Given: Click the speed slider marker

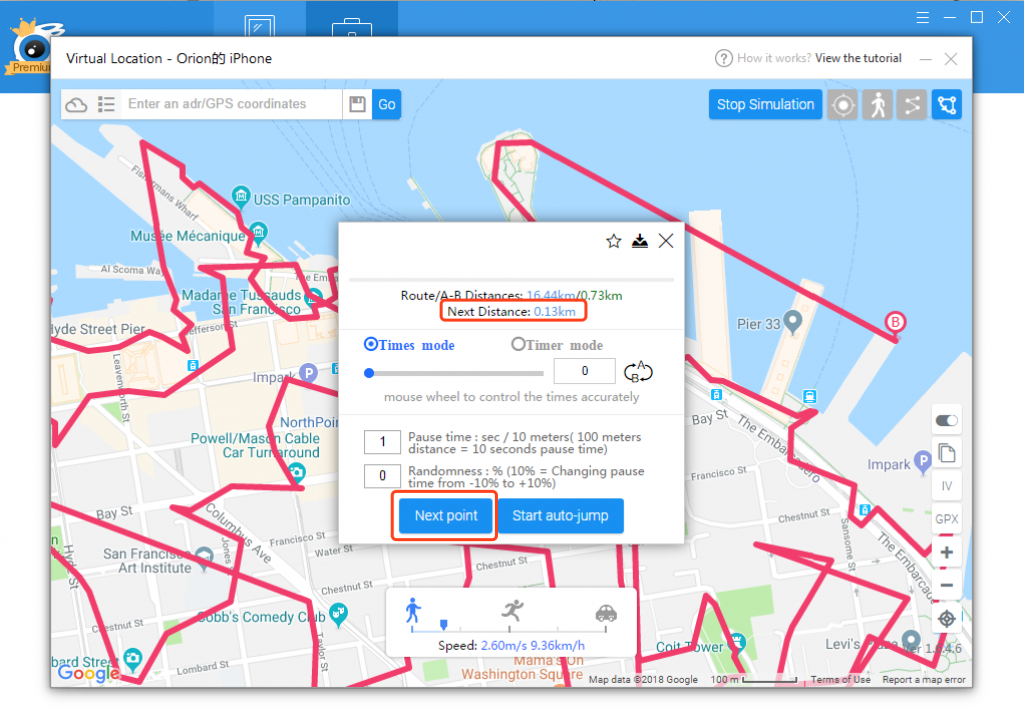Looking at the screenshot, I should [443, 625].
